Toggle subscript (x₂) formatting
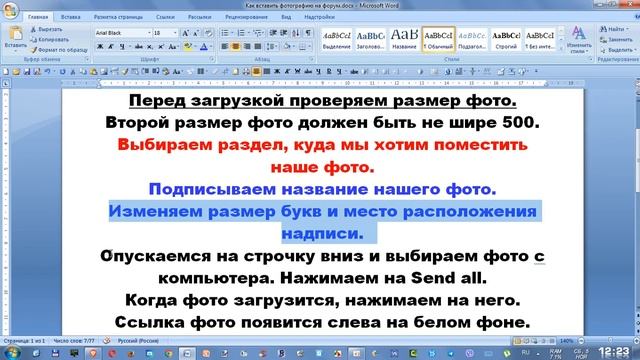The image size is (640, 360). (x=150, y=47)
